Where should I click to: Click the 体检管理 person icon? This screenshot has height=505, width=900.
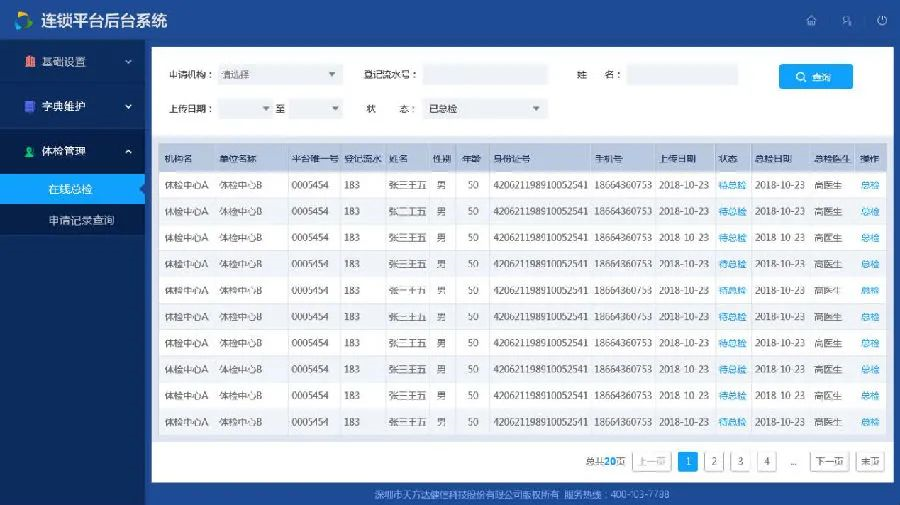pyautogui.click(x=30, y=151)
